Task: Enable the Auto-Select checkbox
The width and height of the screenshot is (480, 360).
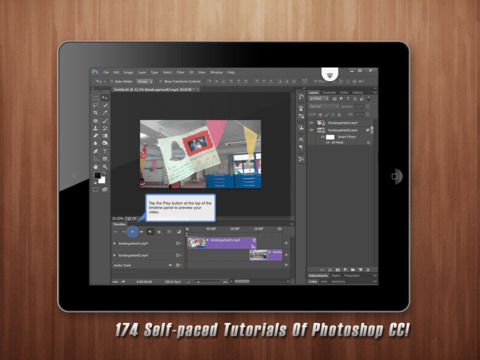Action: [112, 81]
